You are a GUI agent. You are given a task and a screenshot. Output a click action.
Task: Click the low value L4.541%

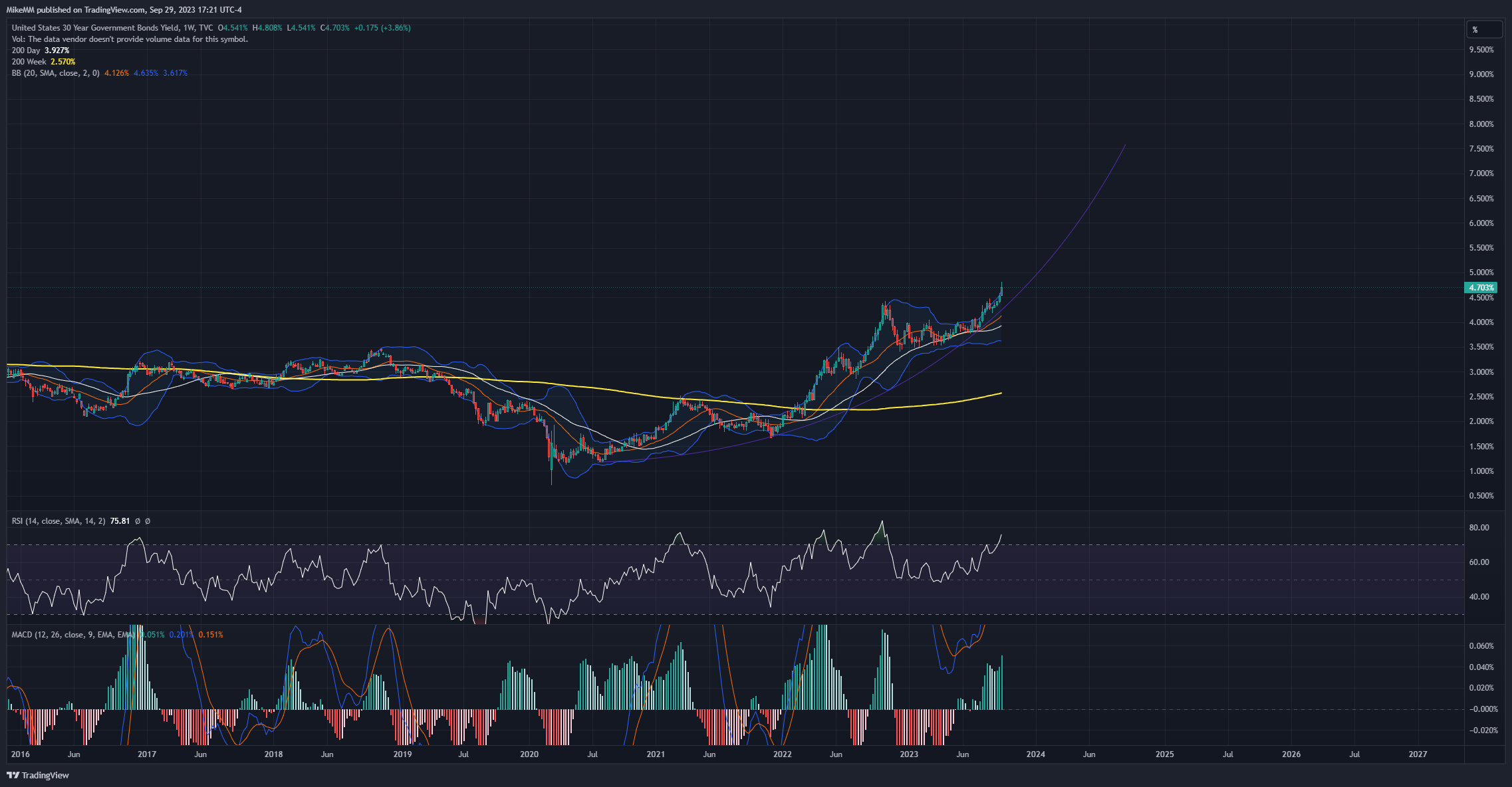[x=301, y=28]
